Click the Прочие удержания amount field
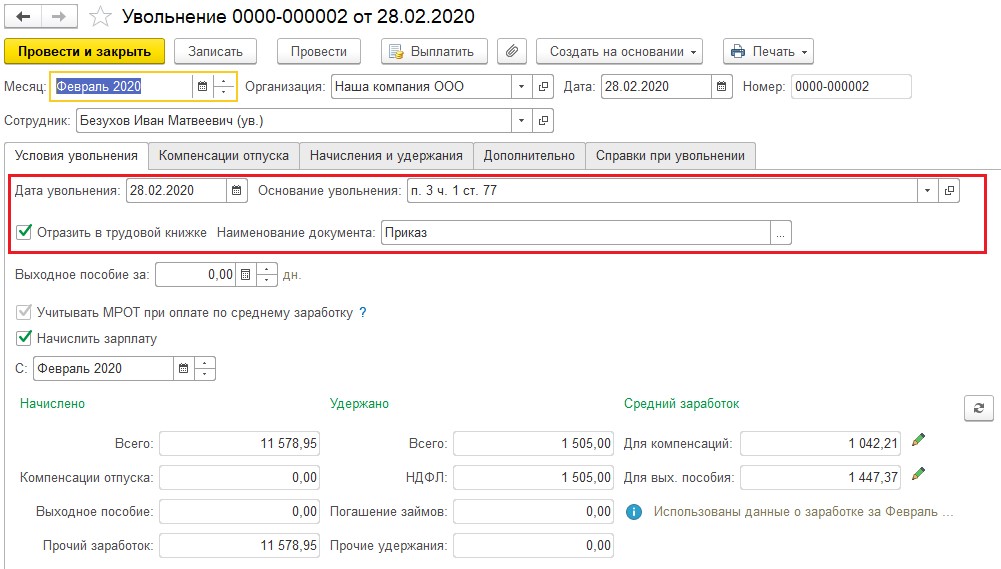The image size is (1001, 569). [x=533, y=545]
